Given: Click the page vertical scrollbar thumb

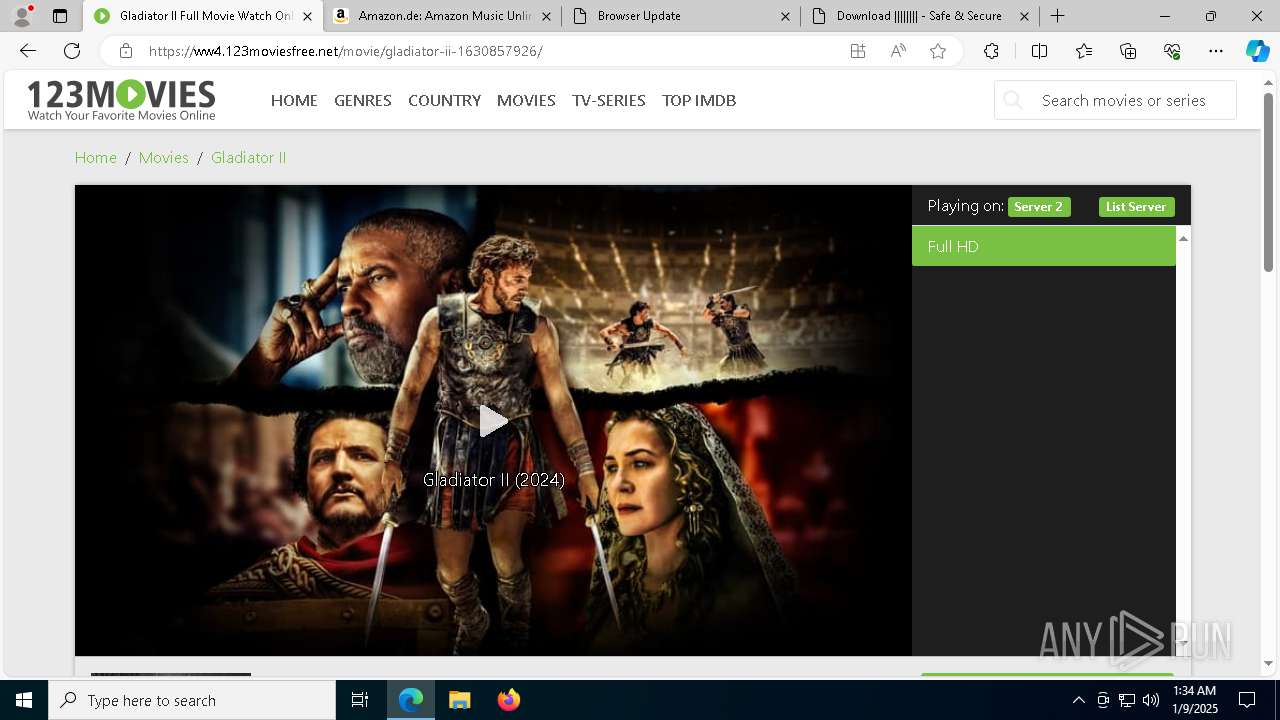Looking at the screenshot, I should coord(1268,181).
